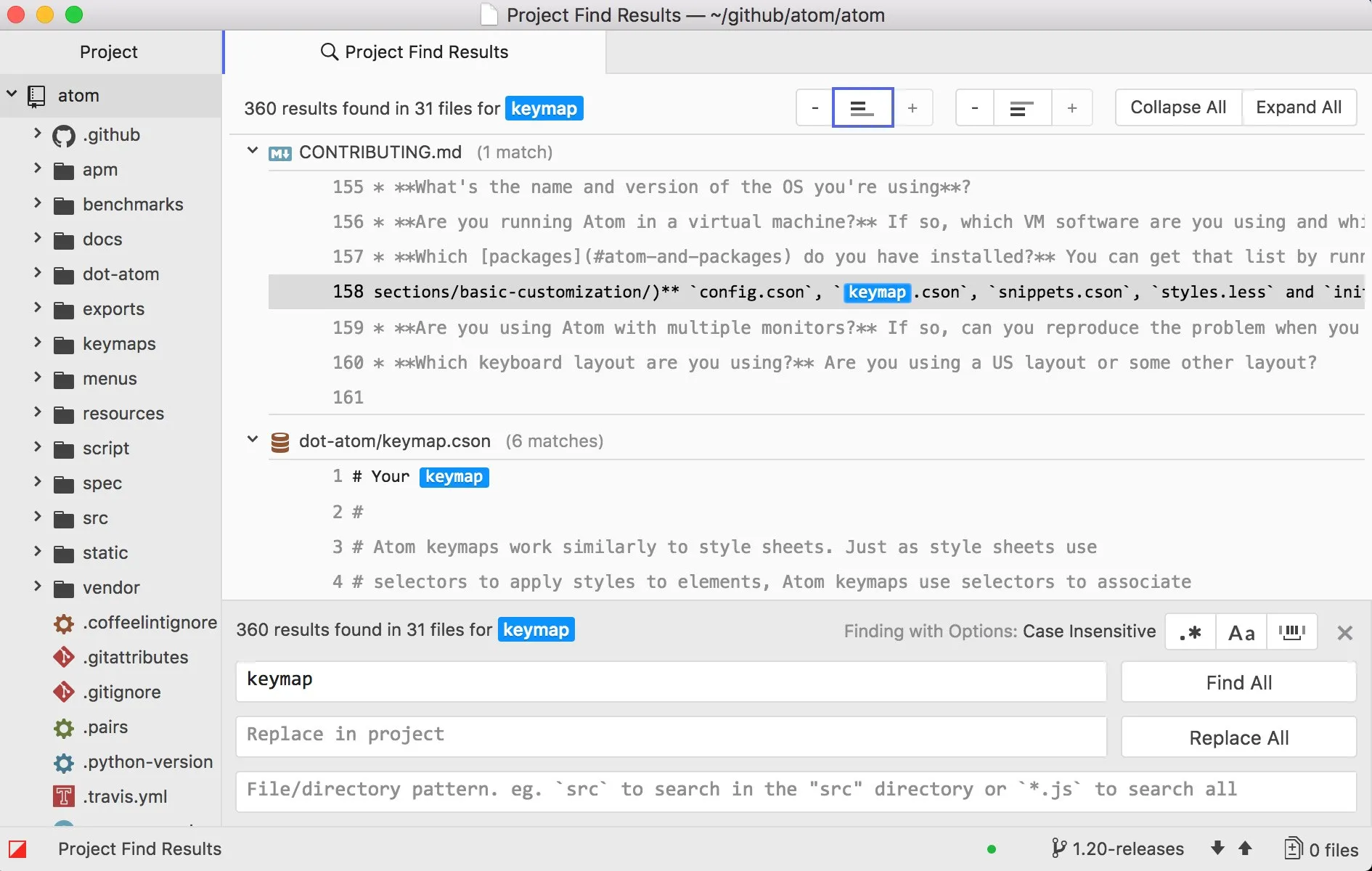The height and width of the screenshot is (871, 1372).
Task: Close the find panel with X icon
Action: pyautogui.click(x=1344, y=633)
